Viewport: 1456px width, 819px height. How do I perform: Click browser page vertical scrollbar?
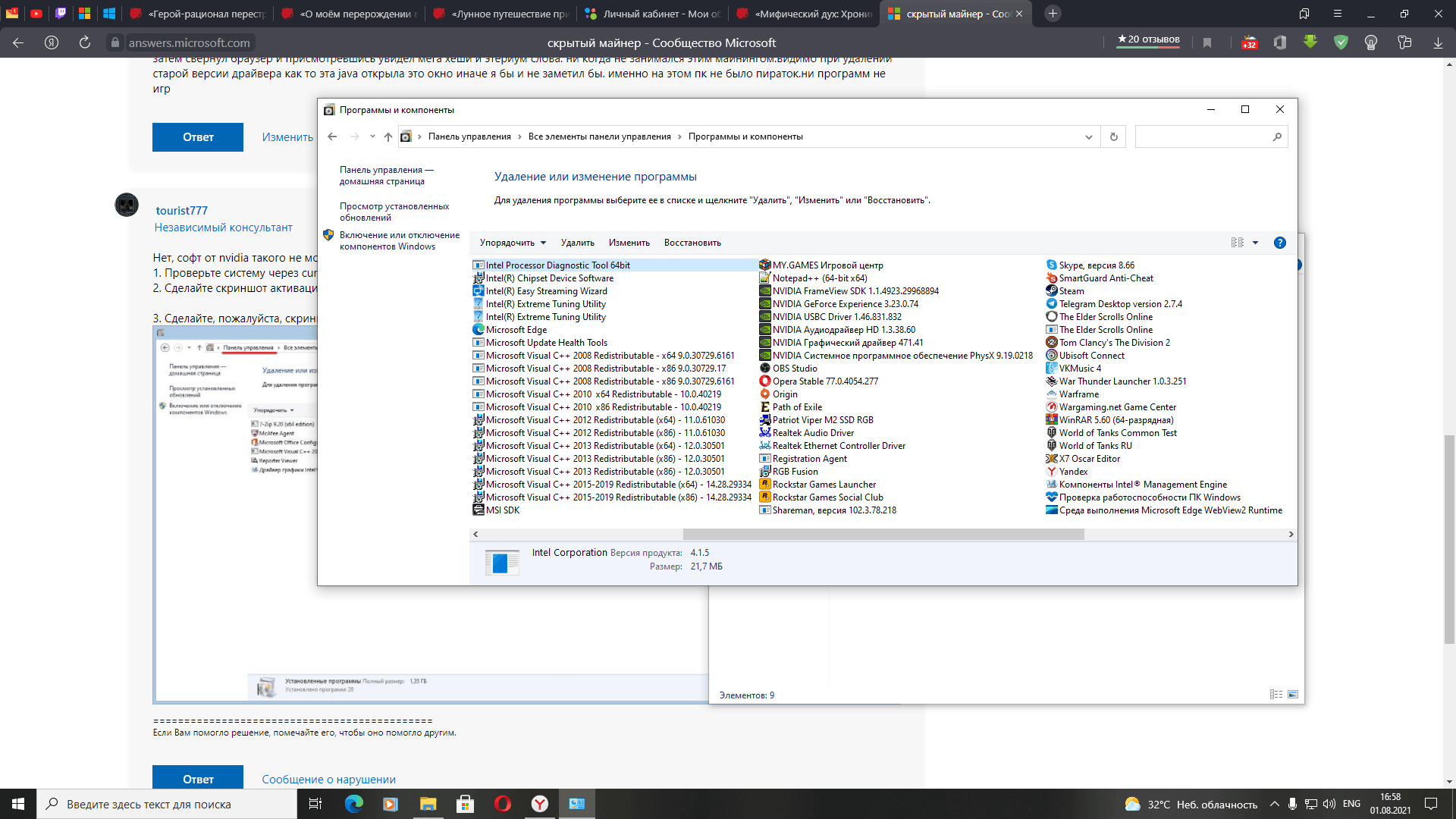click(x=1450, y=538)
